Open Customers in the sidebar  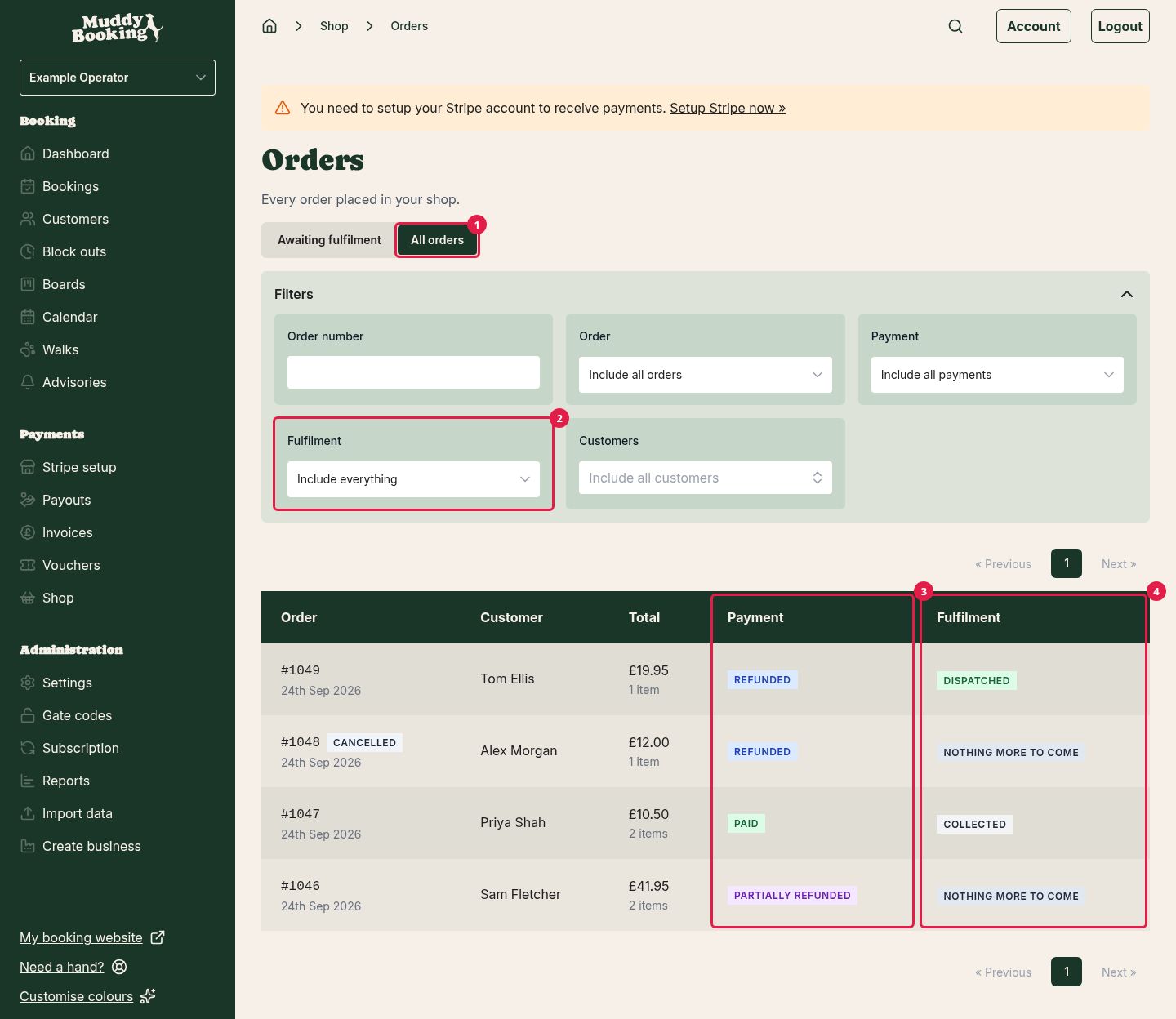[x=76, y=219]
